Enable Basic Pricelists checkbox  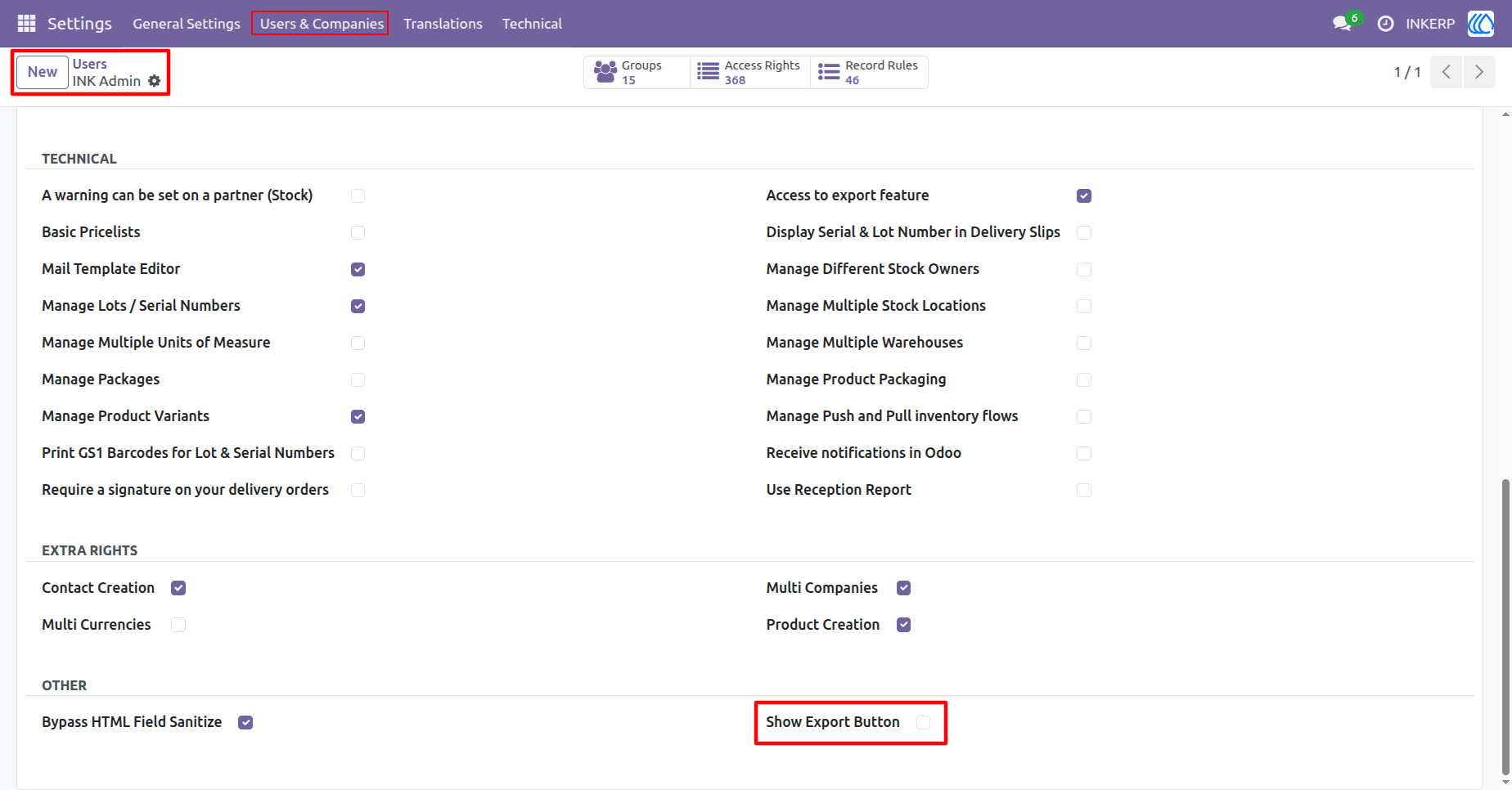[358, 232]
